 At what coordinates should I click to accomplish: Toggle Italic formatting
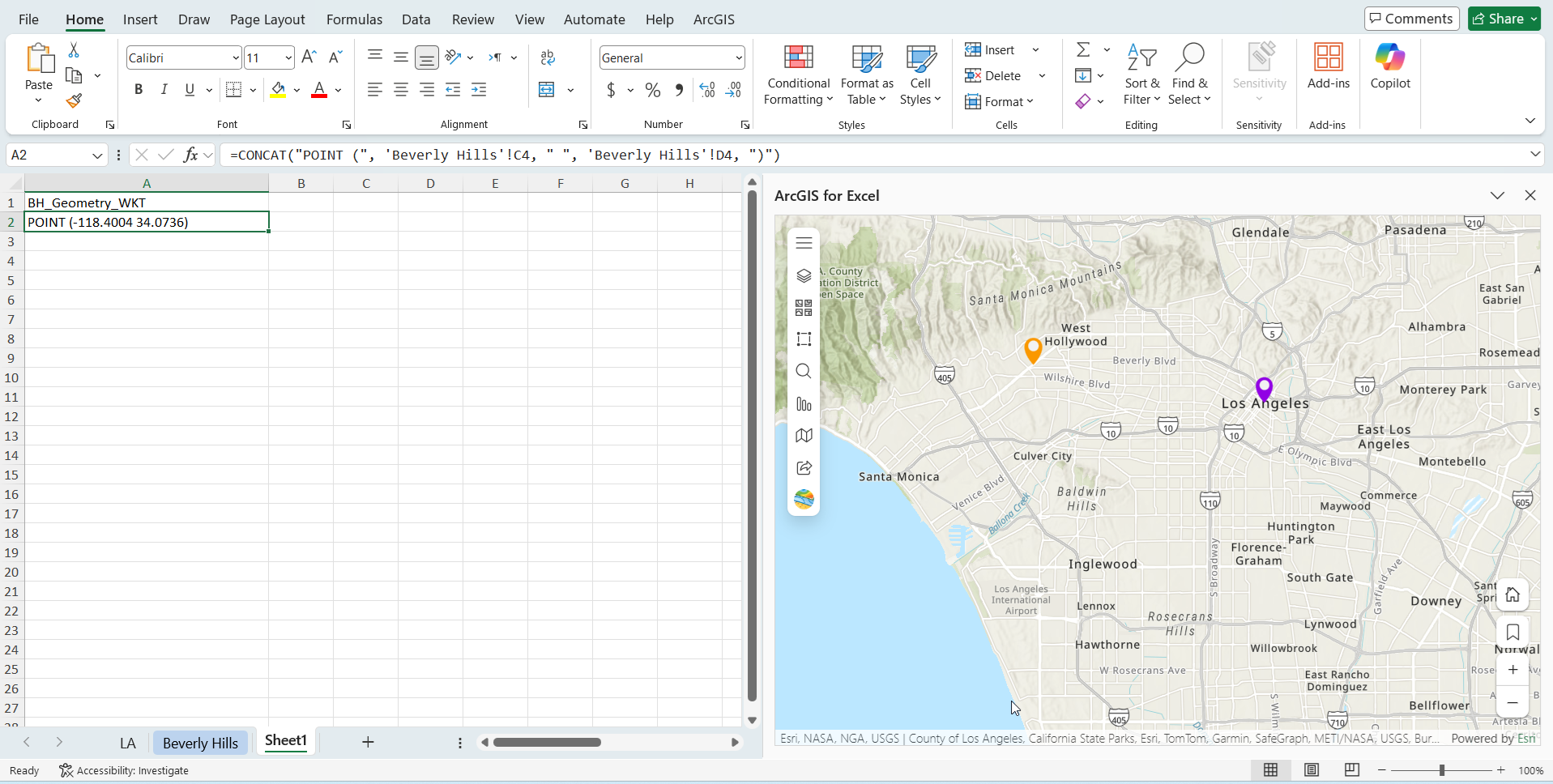[164, 90]
